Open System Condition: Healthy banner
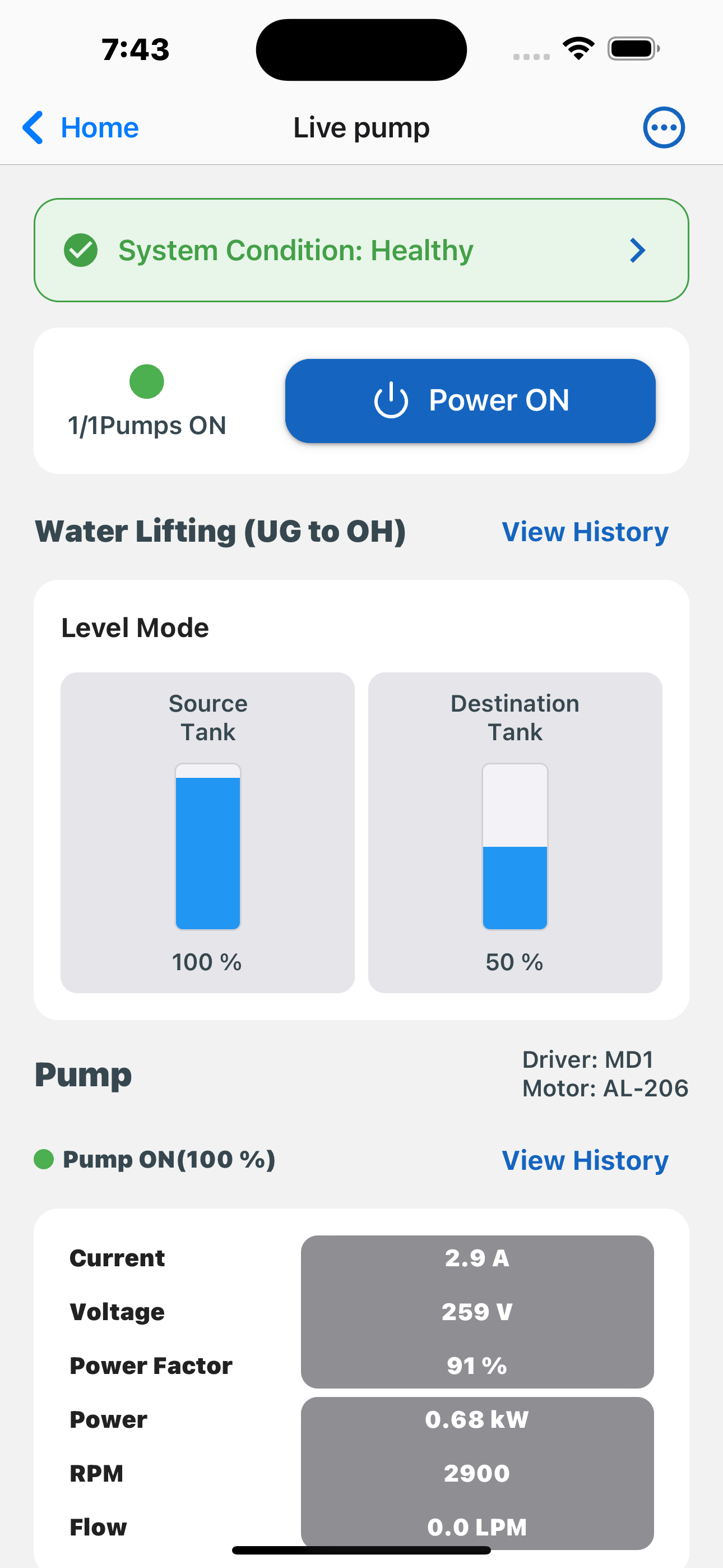This screenshot has height=1568, width=723. tap(361, 250)
